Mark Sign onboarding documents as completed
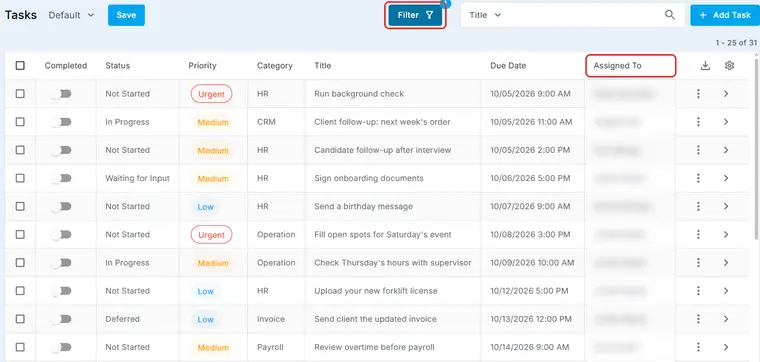 (62, 178)
